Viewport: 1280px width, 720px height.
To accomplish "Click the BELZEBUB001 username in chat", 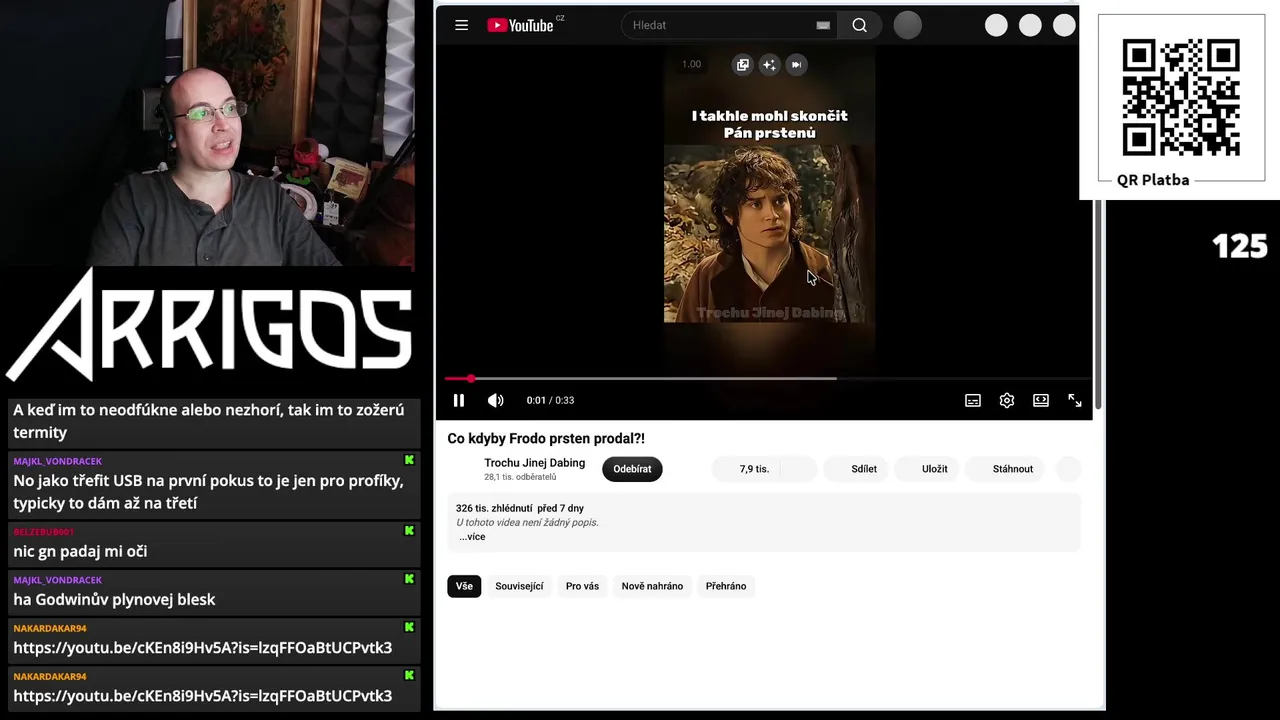I will [43, 532].
